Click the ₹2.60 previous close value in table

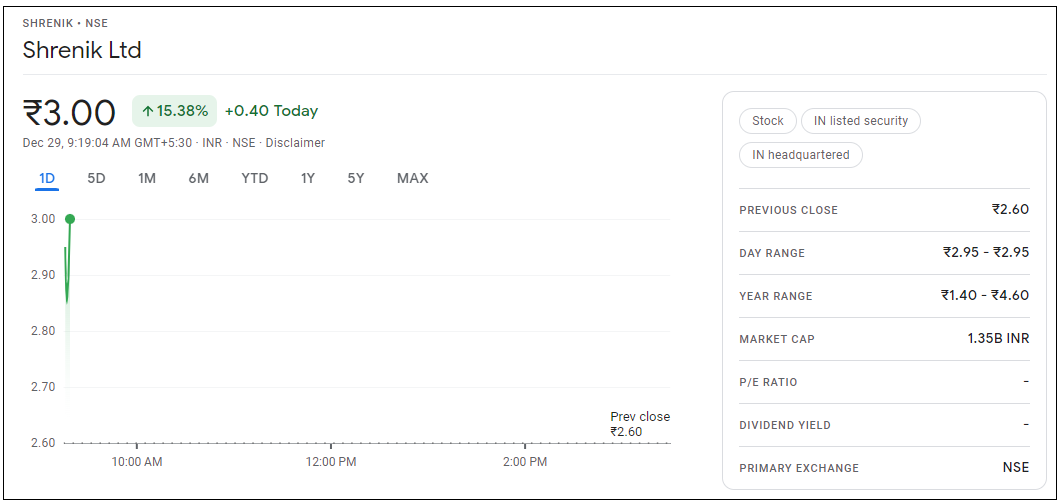[1010, 210]
